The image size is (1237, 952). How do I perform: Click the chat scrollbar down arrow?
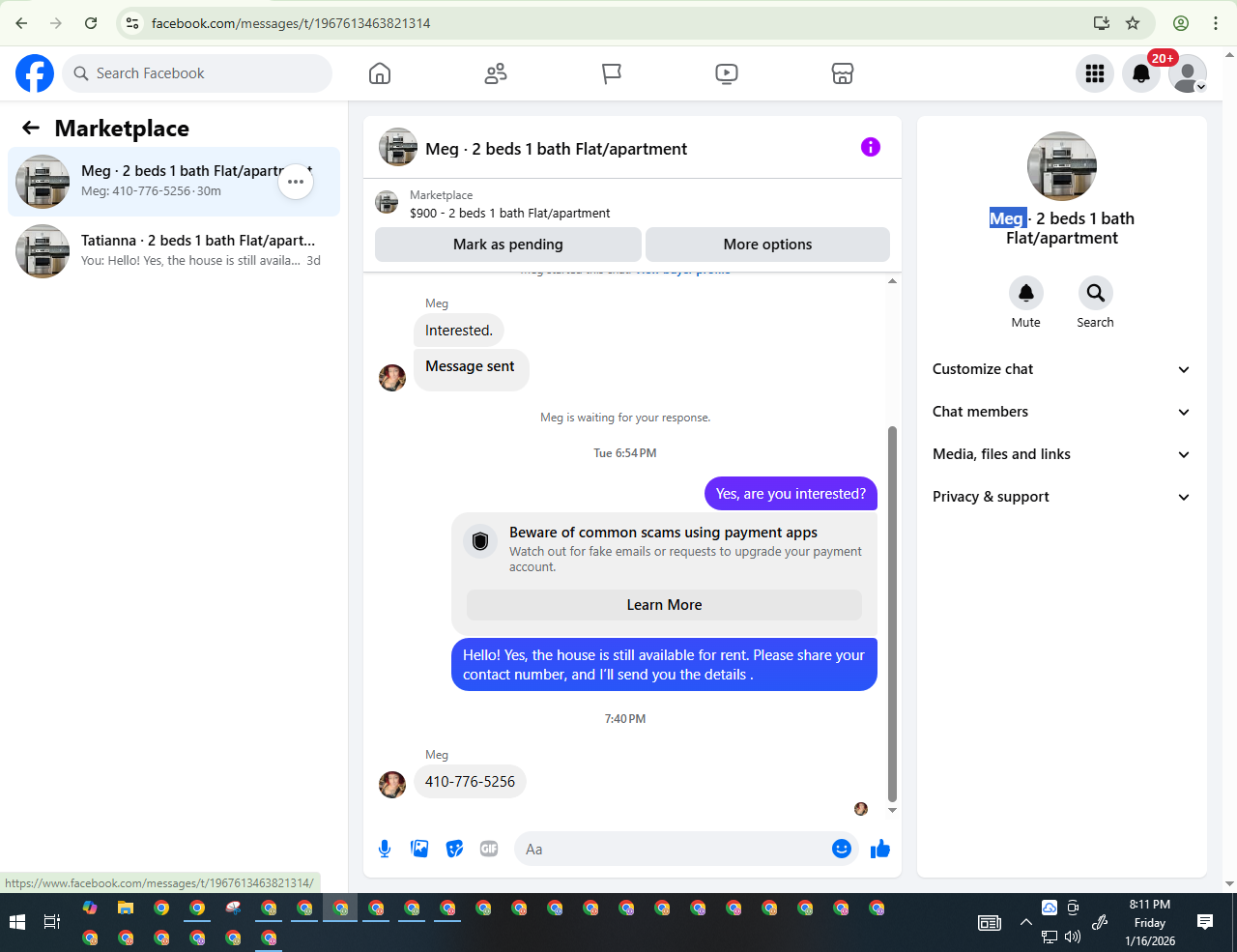892,810
